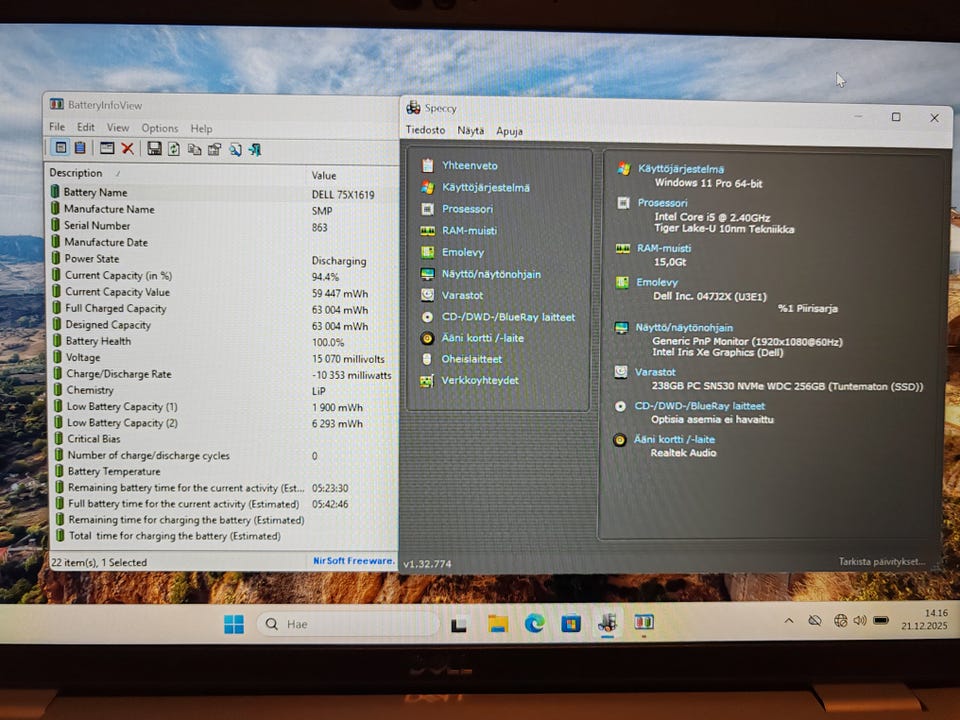Open the View menu in BatteryInfoView
Screen dimensions: 960x720
pyautogui.click(x=118, y=127)
